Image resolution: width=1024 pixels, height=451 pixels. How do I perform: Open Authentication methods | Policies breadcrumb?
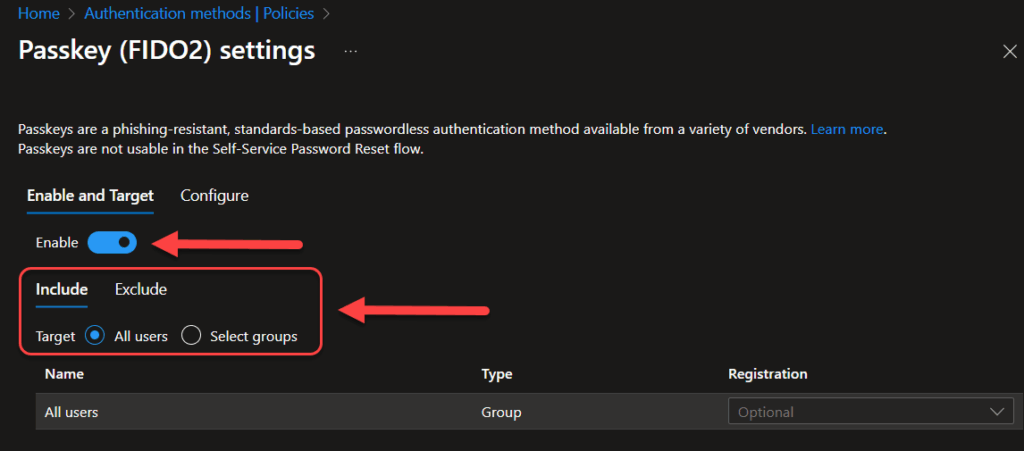199,13
